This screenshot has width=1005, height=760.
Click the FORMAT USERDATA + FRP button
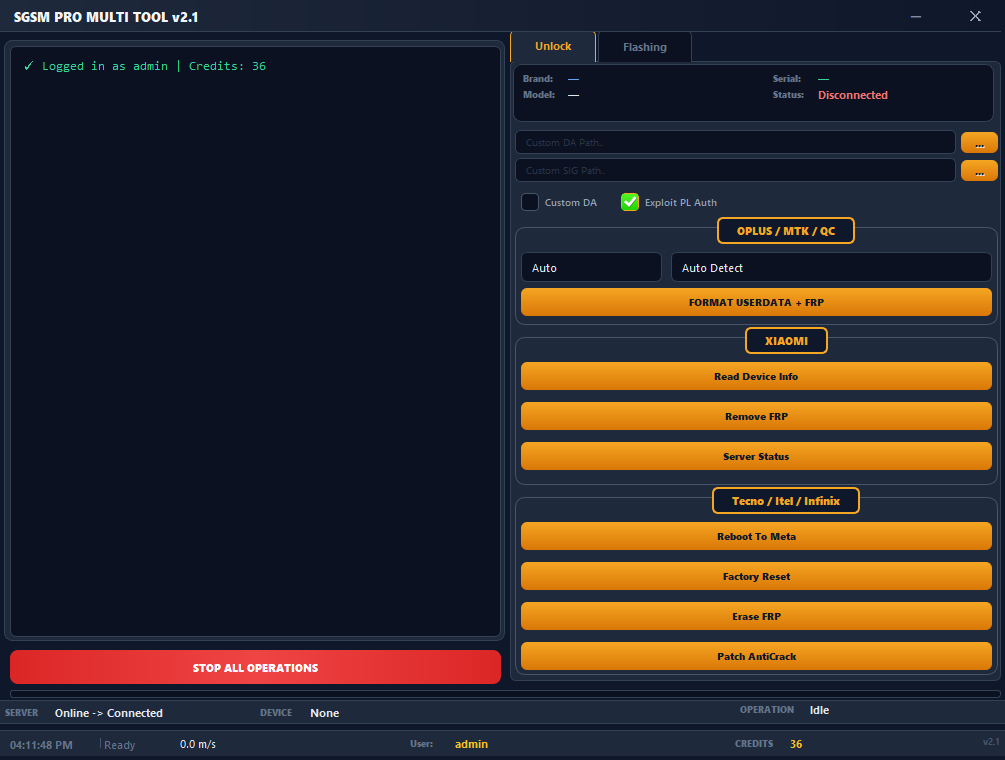[756, 302]
